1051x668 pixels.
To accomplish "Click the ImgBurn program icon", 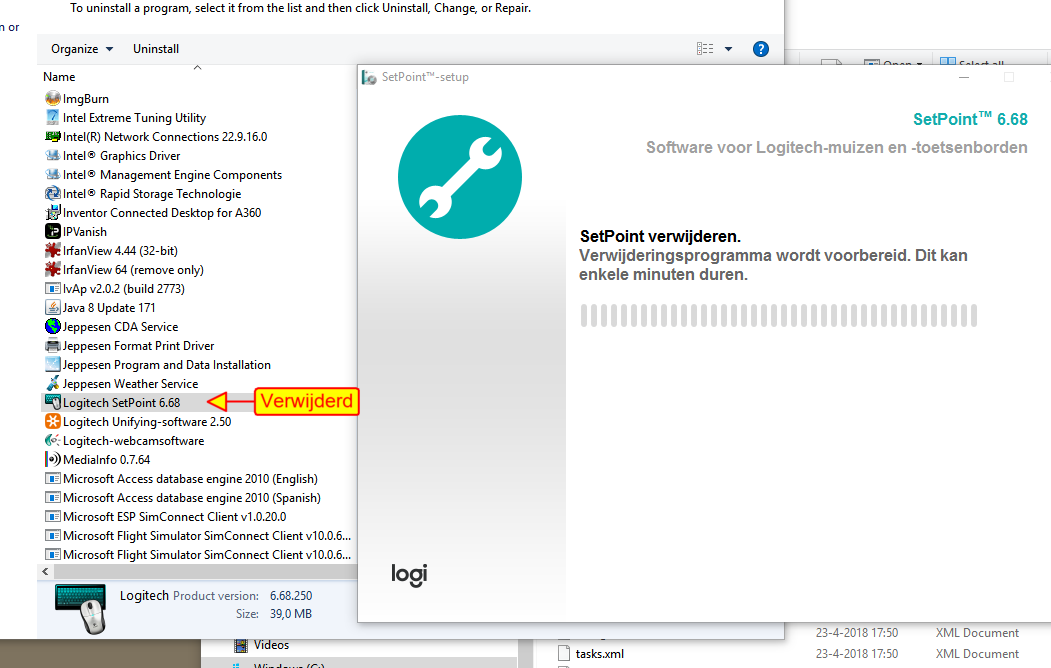I will click(52, 98).
